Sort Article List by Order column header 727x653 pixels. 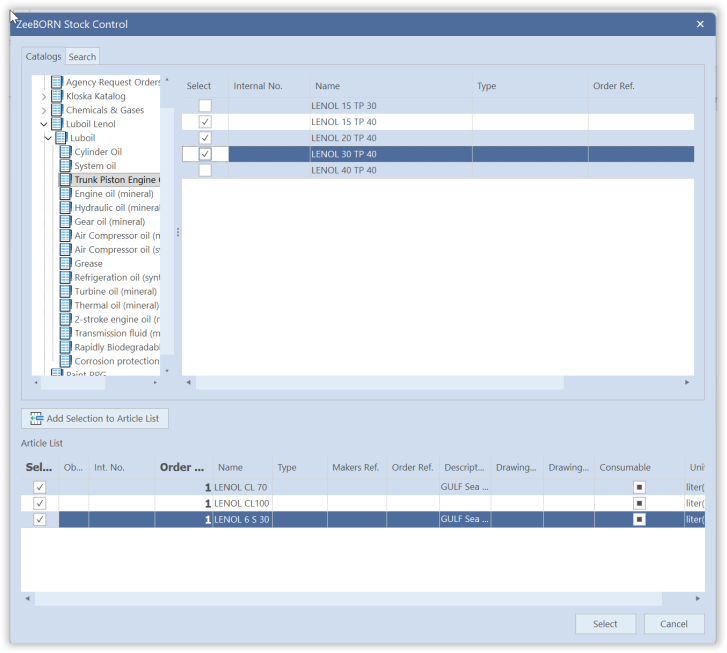pos(183,467)
